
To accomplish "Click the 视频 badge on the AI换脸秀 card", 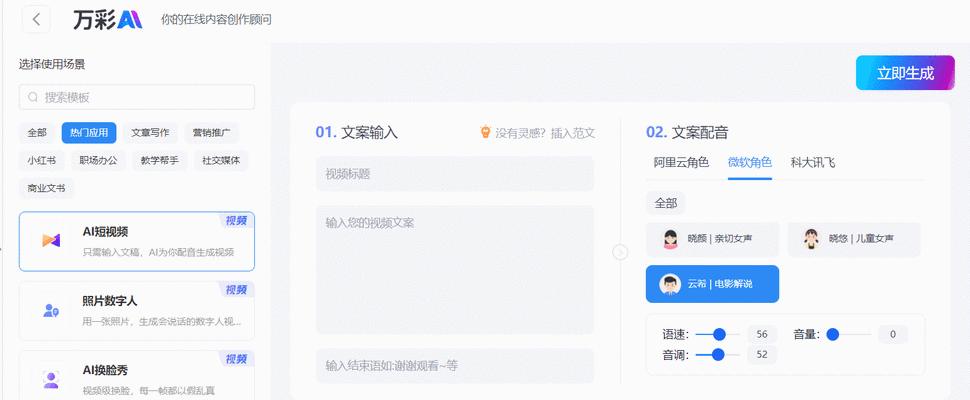I will 236,359.
